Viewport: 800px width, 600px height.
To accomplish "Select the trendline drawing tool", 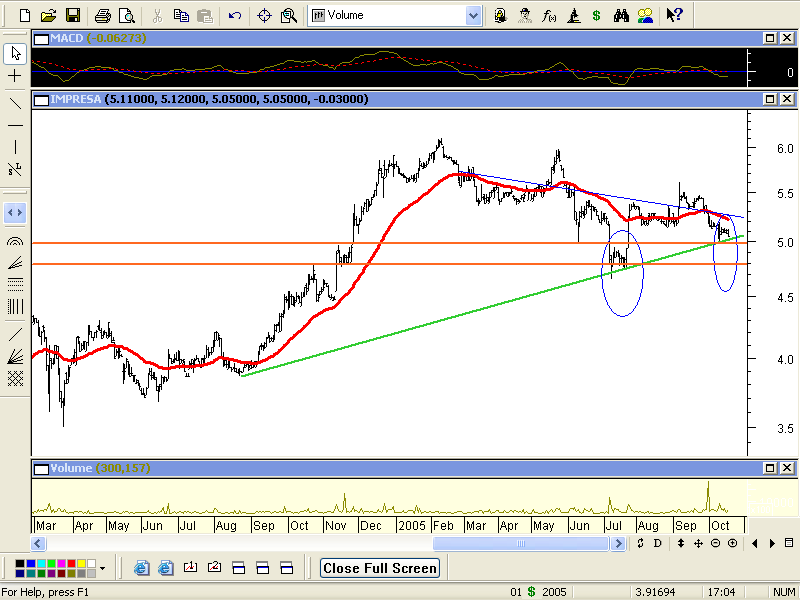I will click(15, 103).
